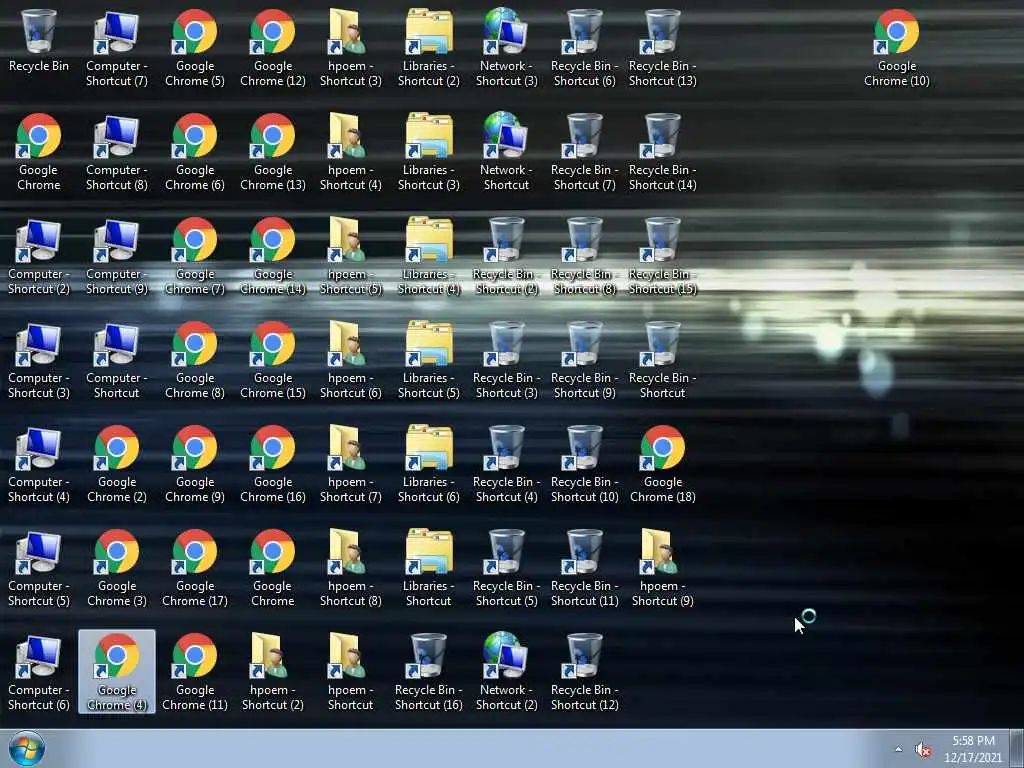Select the Recycle Bin - Shortcut (4) icon
The image size is (1024, 768).
point(506,463)
